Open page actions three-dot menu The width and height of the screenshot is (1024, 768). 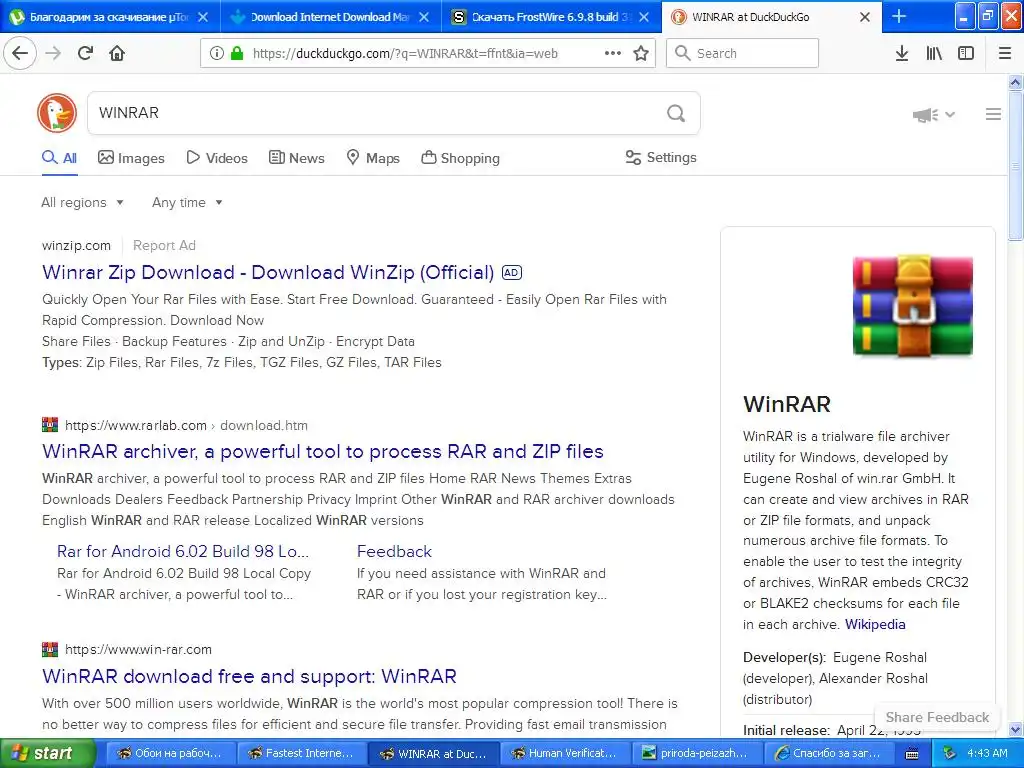click(613, 53)
